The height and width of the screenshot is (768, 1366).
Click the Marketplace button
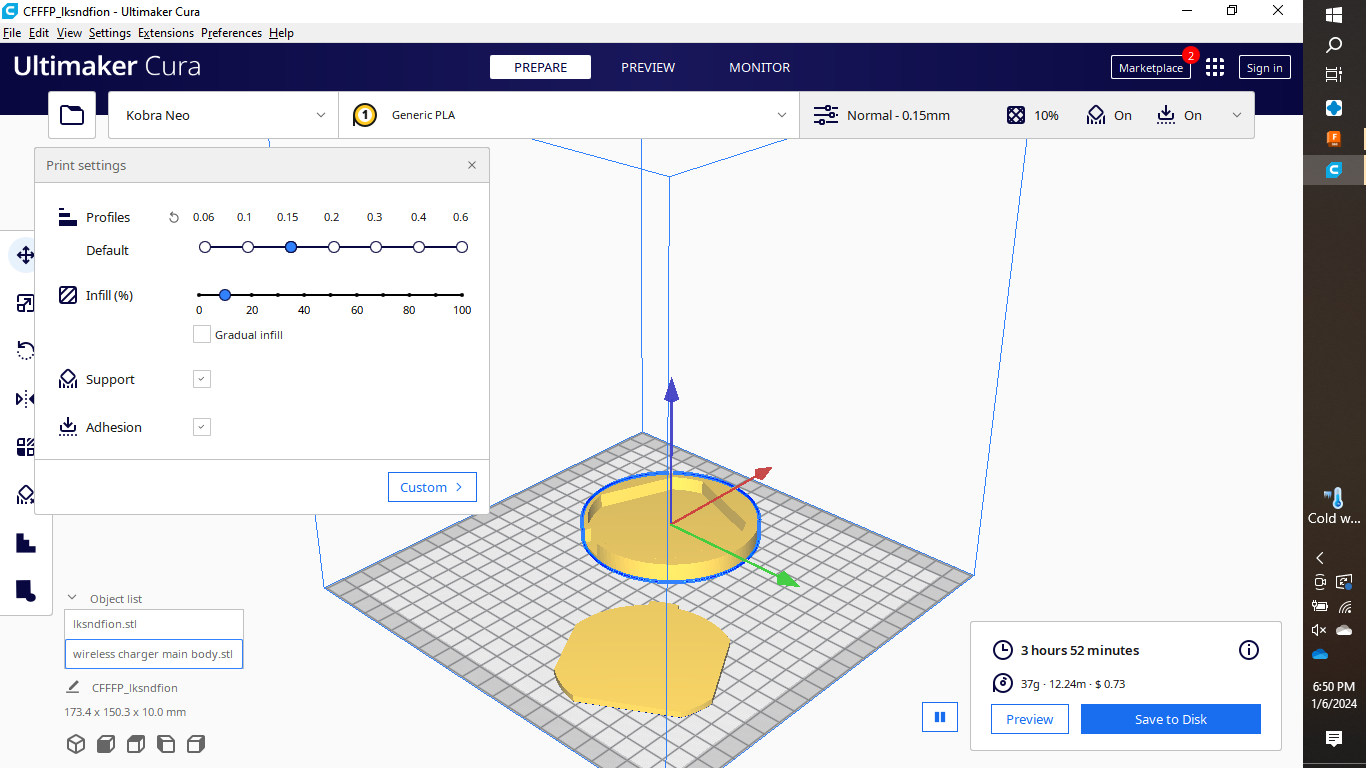tap(1151, 67)
